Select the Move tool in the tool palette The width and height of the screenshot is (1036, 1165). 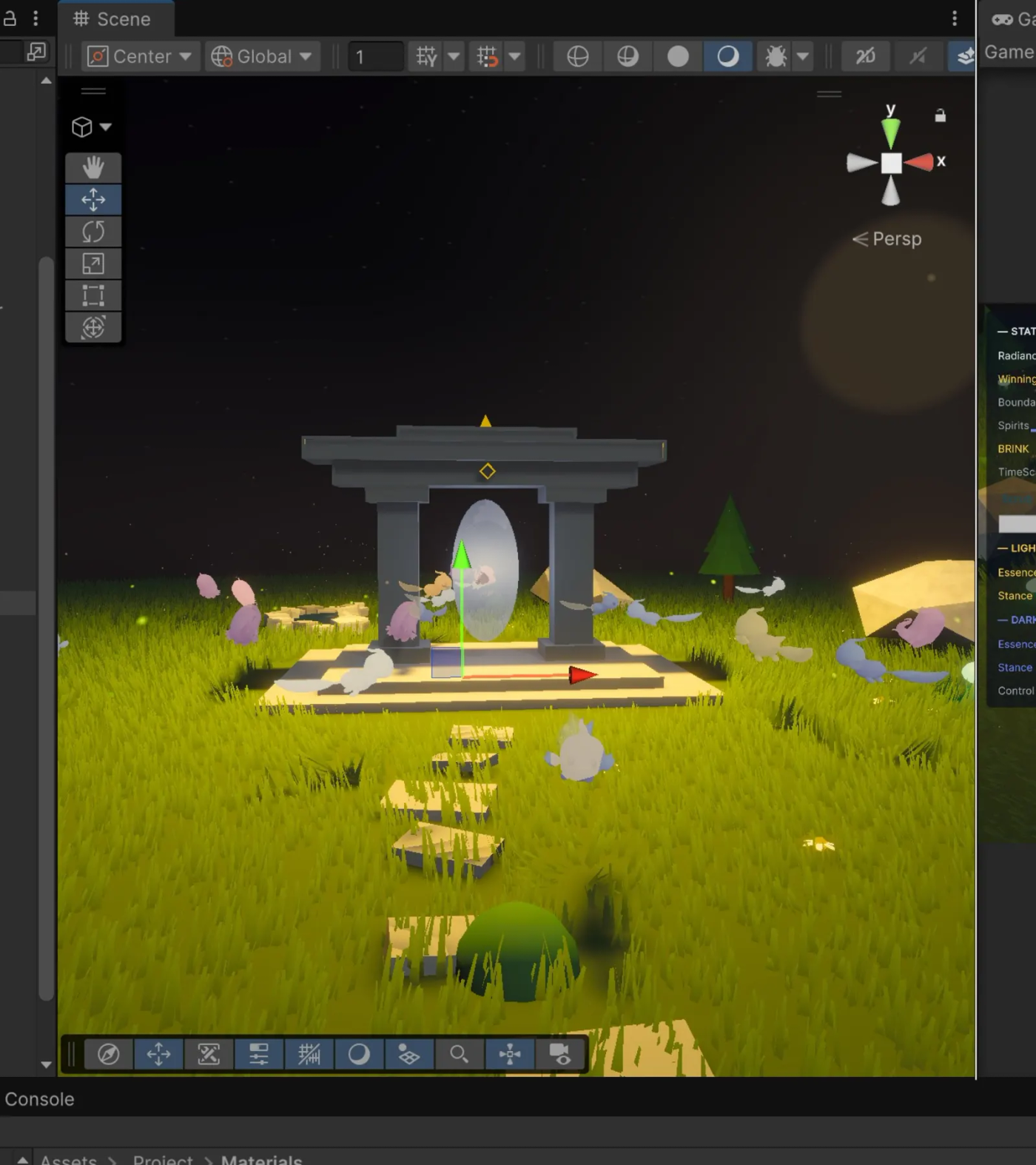(93, 200)
